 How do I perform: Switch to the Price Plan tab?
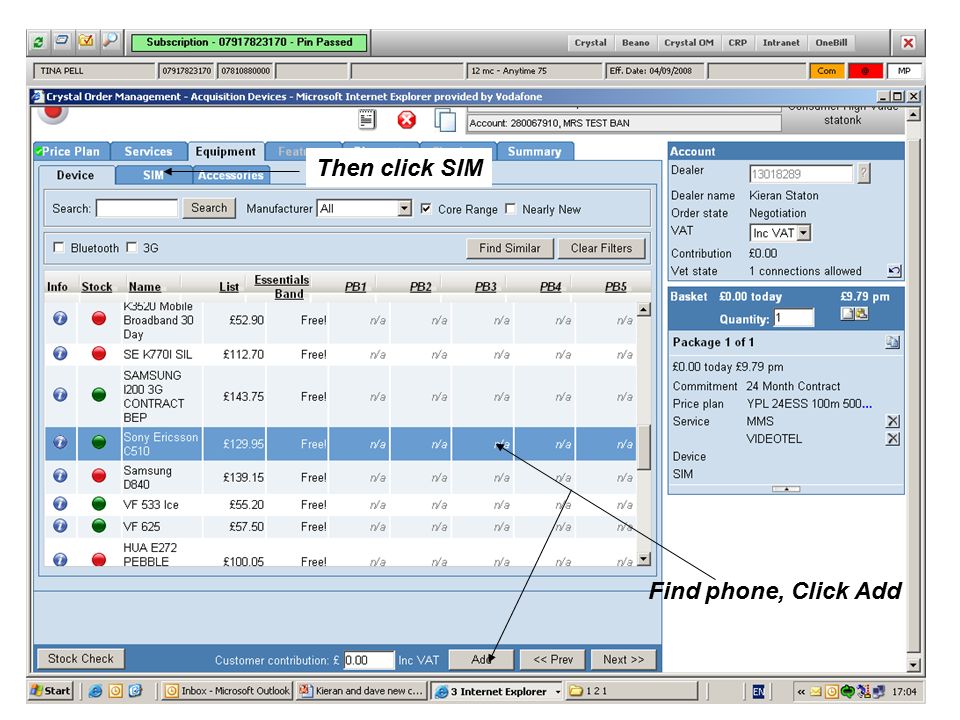pyautogui.click(x=71, y=151)
